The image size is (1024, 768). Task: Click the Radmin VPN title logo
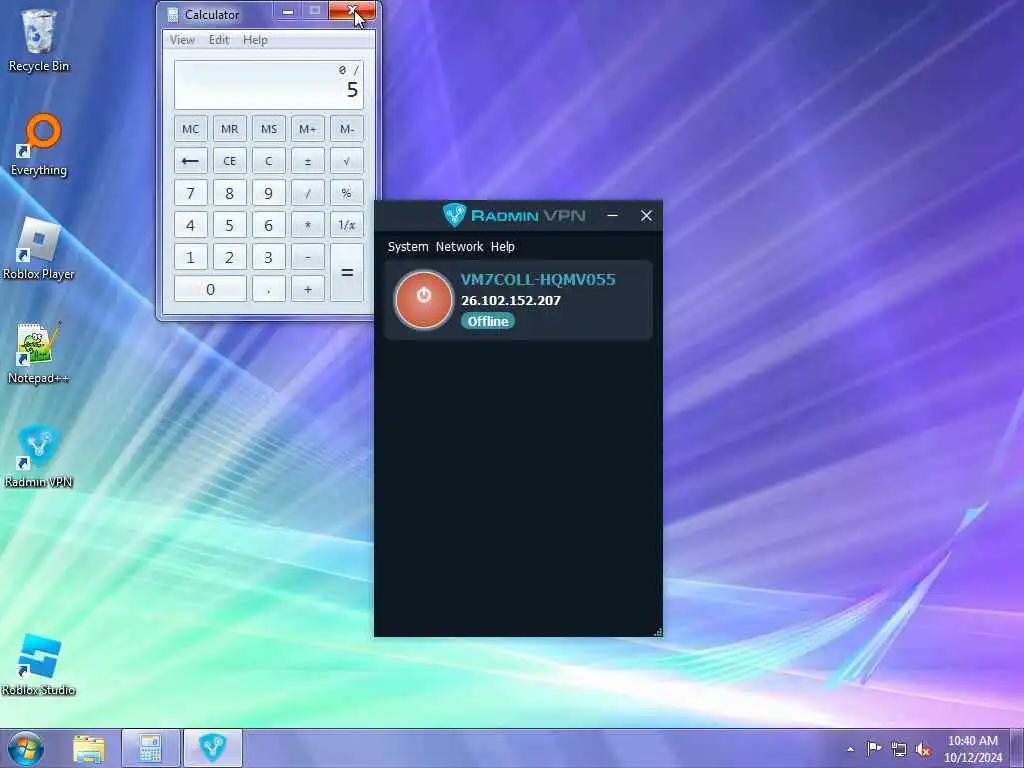click(514, 215)
